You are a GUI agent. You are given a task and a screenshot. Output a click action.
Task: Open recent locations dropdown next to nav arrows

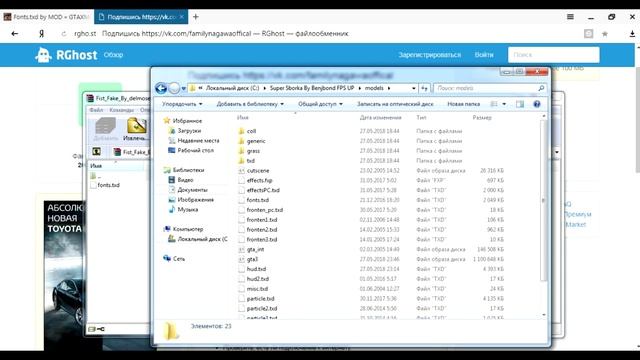(184, 88)
